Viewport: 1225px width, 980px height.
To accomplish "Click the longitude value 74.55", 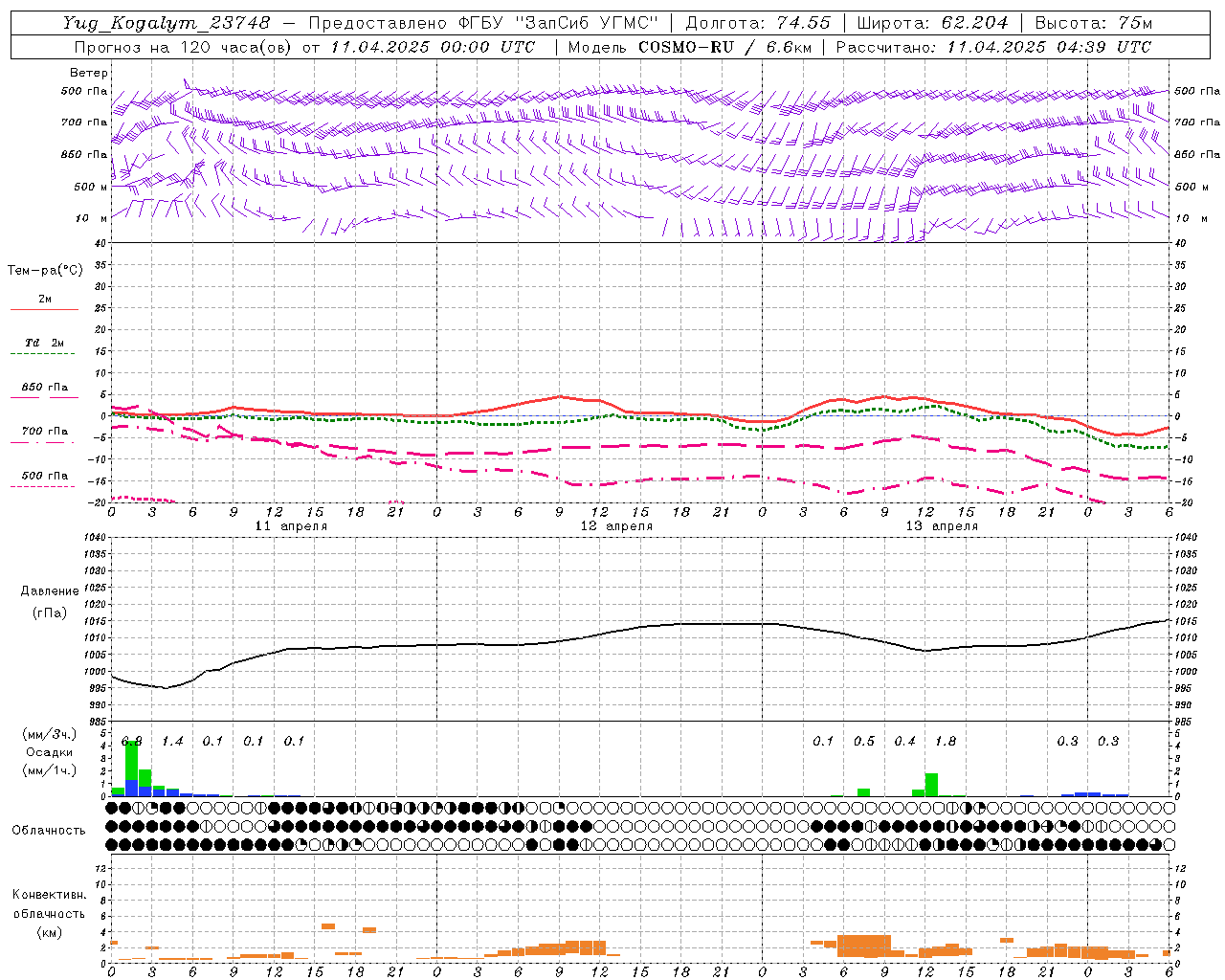I will coord(802,23).
